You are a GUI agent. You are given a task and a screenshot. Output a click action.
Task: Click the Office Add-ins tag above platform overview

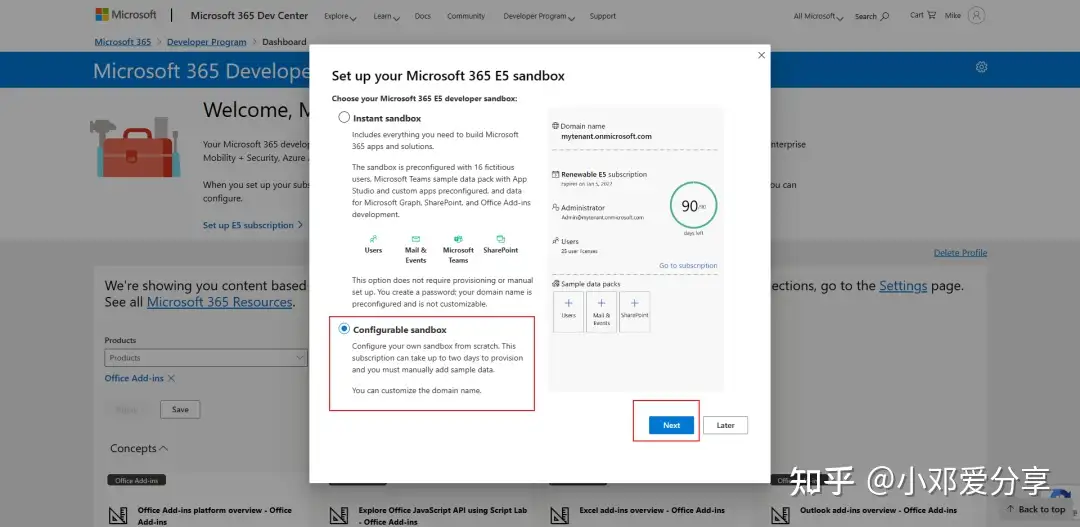136,480
